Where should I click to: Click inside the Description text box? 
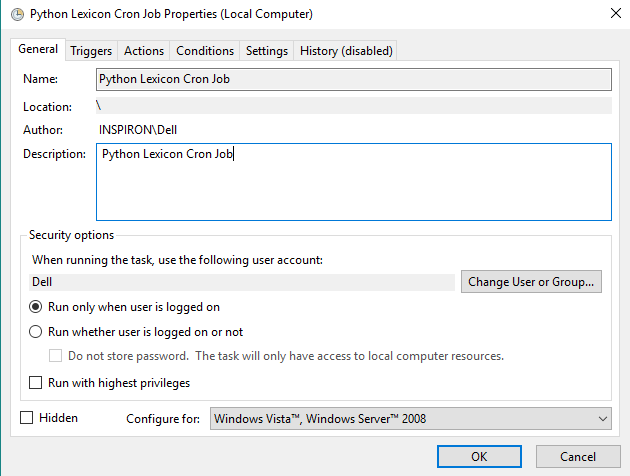353,181
